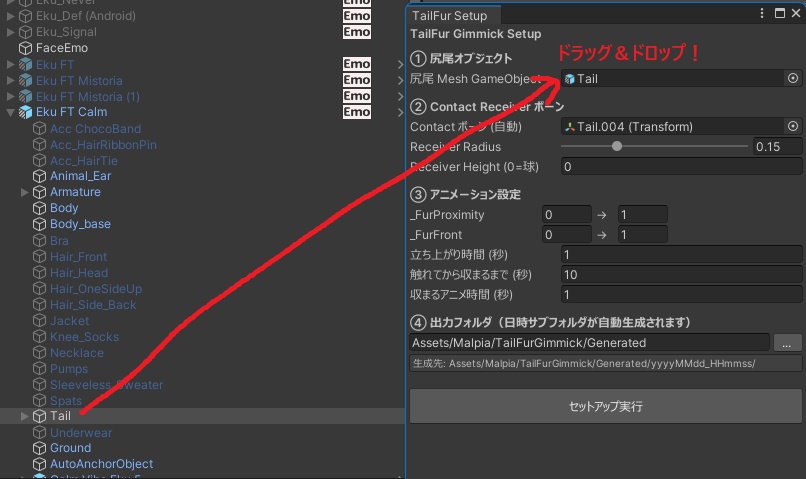806x479 pixels.
Task: Click the _FurProximity start value field
Action: (566, 214)
